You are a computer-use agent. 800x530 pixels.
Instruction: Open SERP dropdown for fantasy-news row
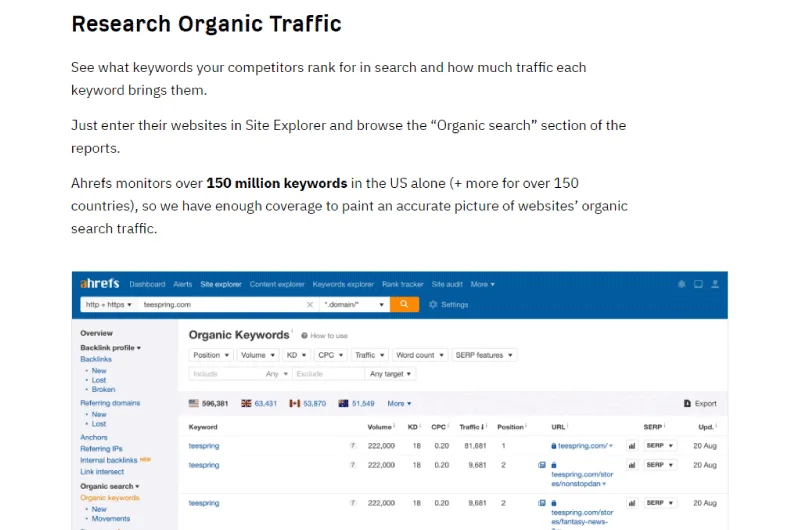coord(660,503)
